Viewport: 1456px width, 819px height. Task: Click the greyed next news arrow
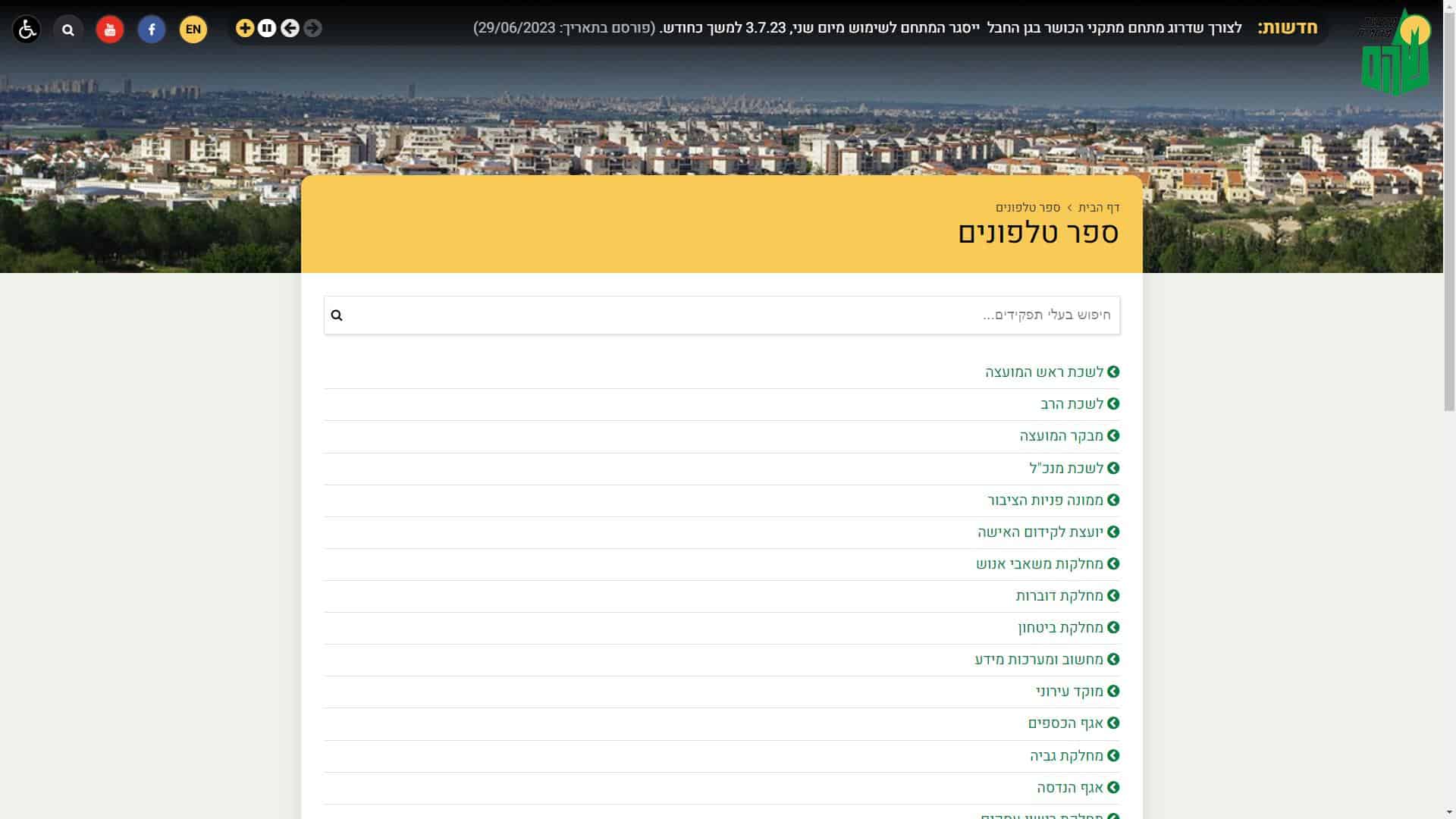click(x=312, y=28)
